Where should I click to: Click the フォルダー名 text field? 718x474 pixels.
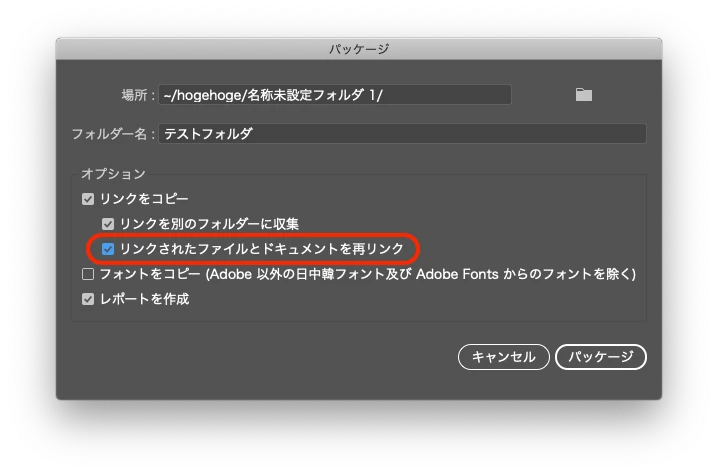click(x=402, y=134)
